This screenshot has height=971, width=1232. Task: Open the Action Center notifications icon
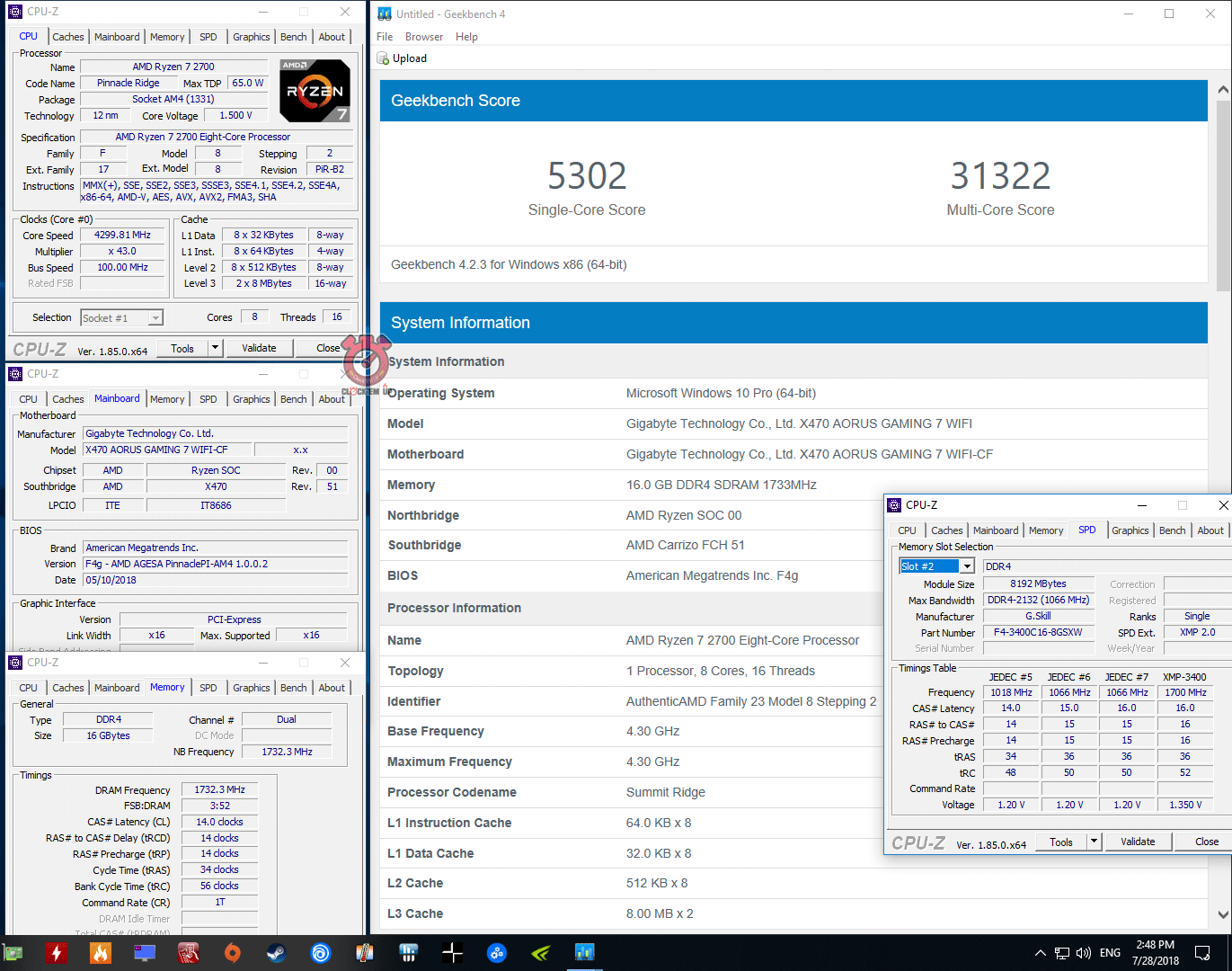pyautogui.click(x=1202, y=953)
